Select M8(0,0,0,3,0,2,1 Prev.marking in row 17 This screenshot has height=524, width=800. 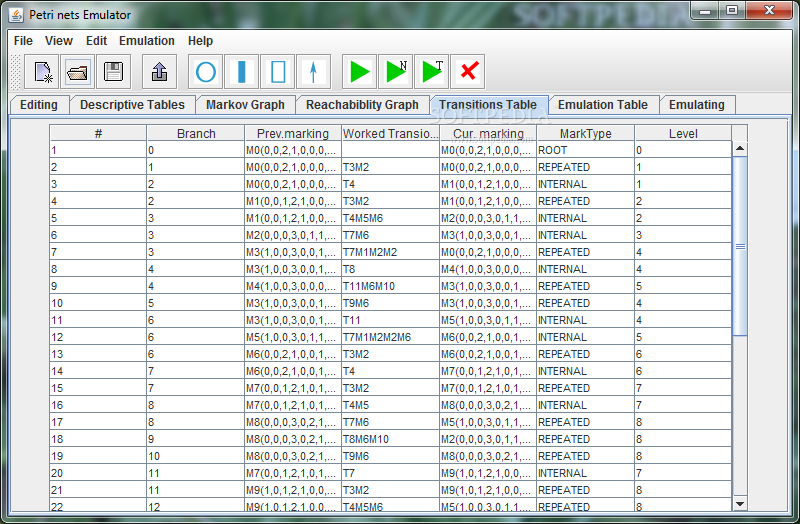[x=293, y=422]
